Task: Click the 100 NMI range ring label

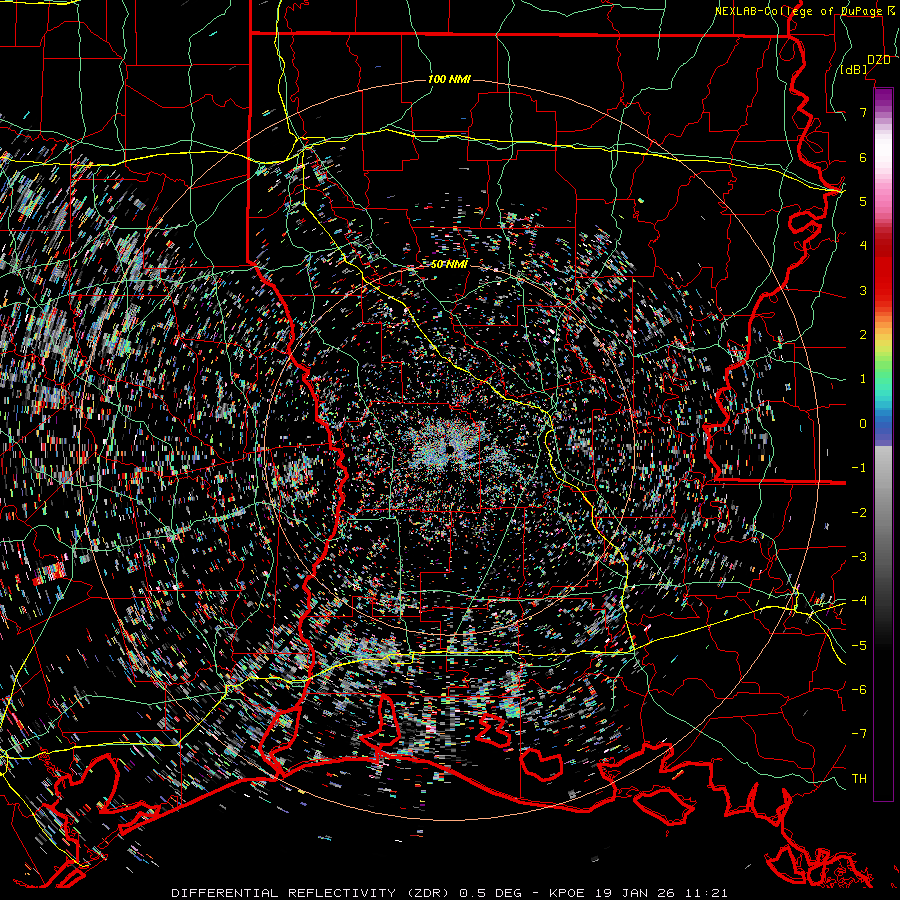Action: [449, 79]
